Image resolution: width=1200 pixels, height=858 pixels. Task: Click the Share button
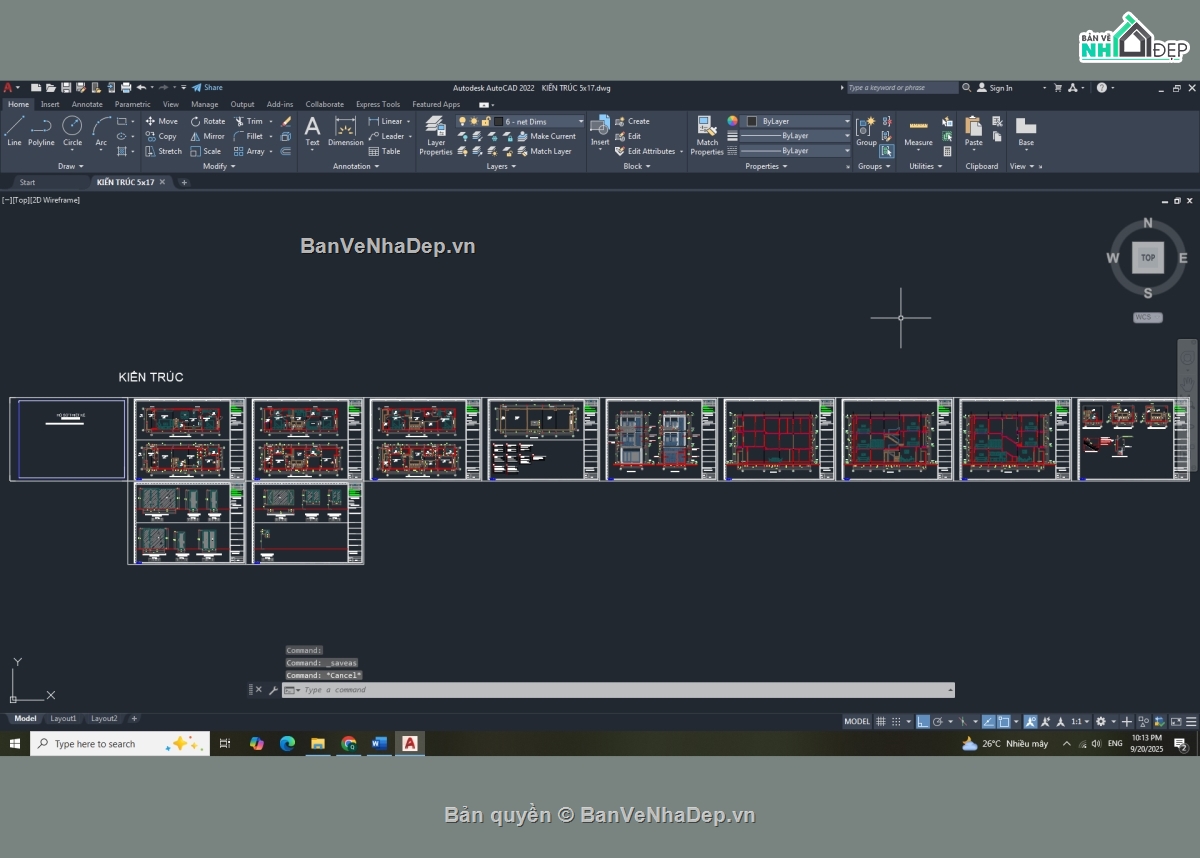[x=208, y=87]
